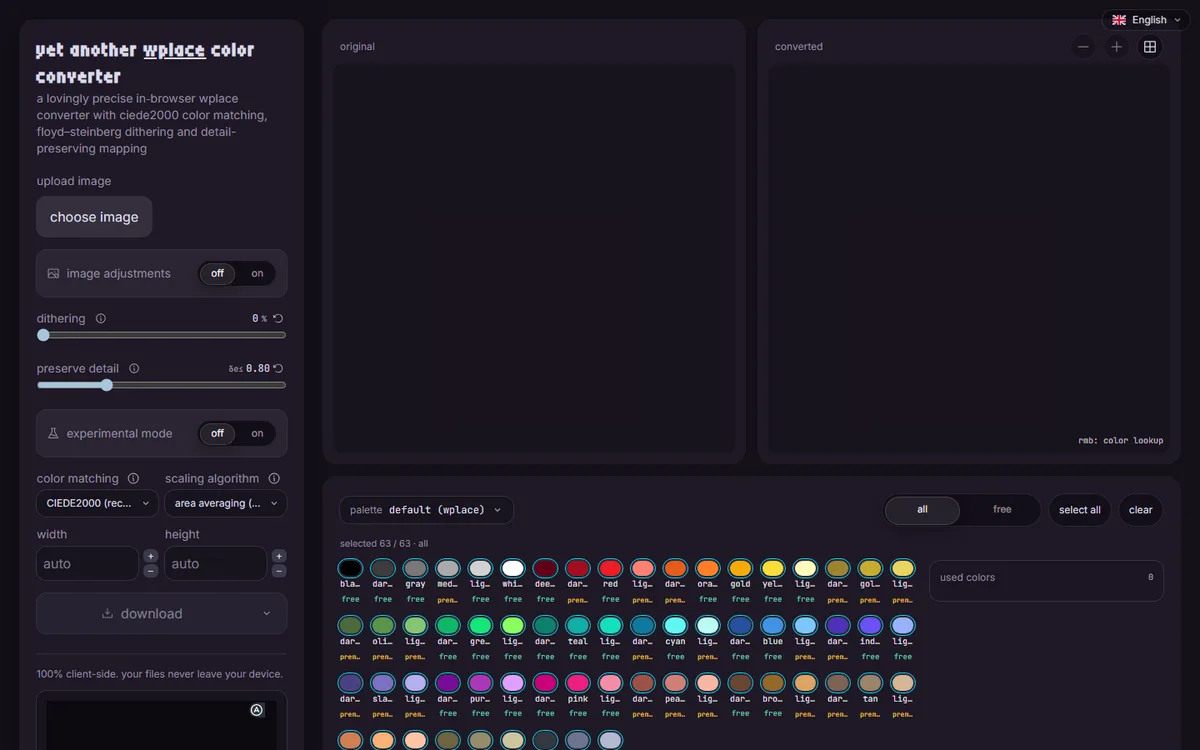
Task: Click the picture icon beside image adjustments
Action: click(x=53, y=274)
